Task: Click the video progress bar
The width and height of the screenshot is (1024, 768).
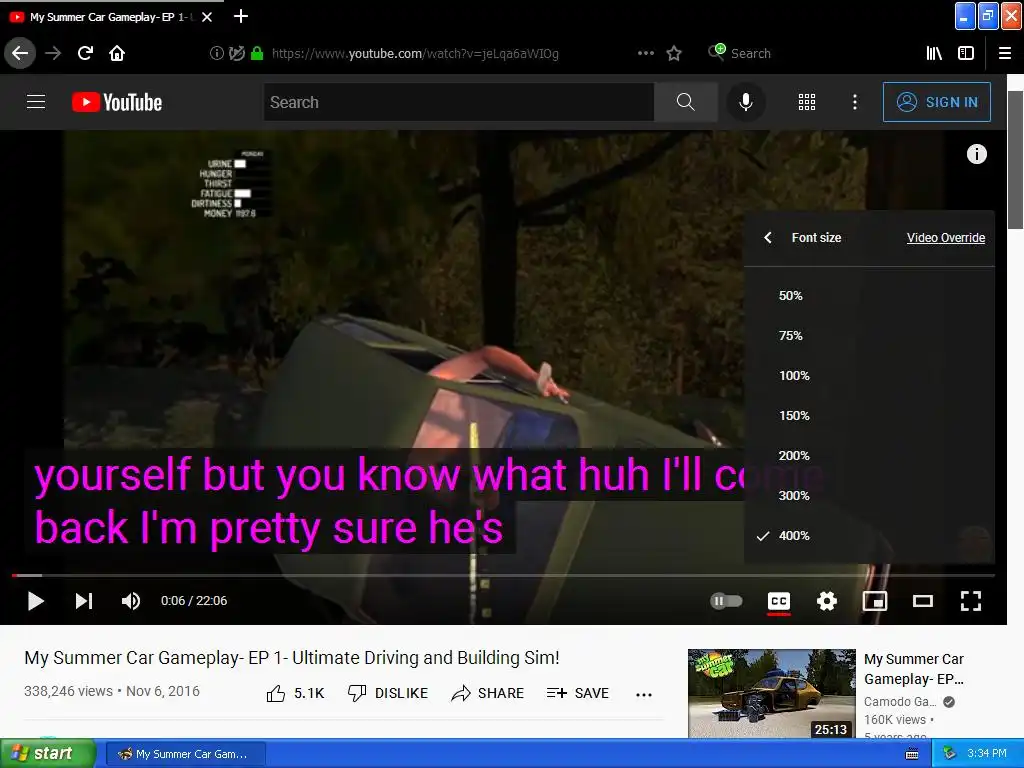Action: [503, 575]
